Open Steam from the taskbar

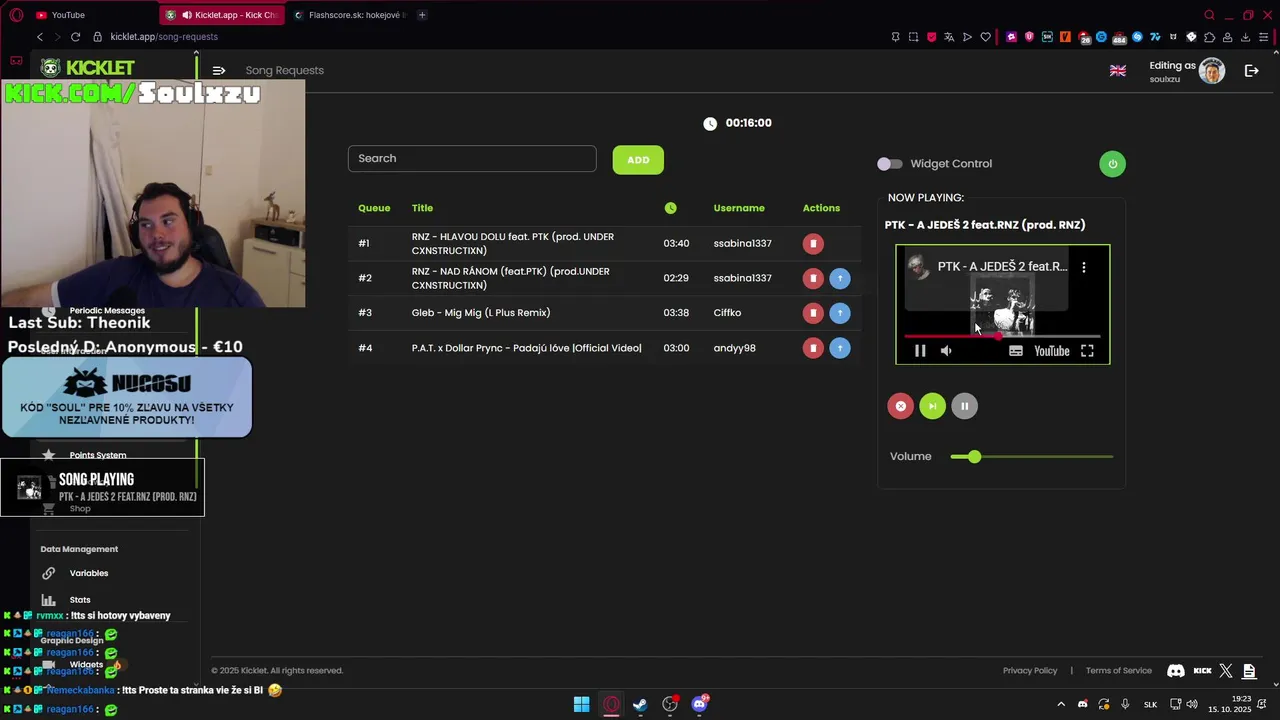tap(640, 704)
